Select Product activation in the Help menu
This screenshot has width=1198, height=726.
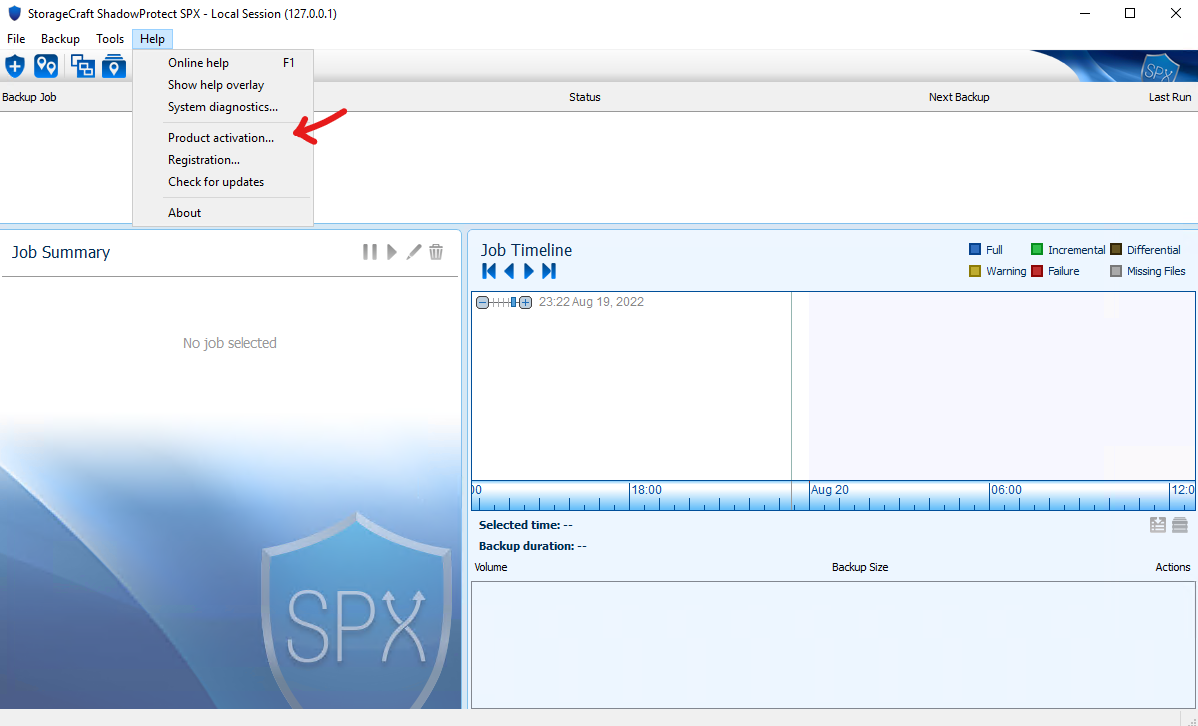(220, 137)
